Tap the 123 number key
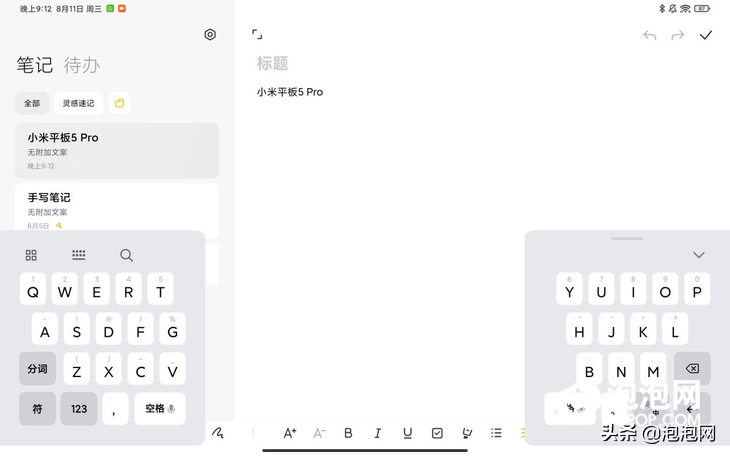 pyautogui.click(x=79, y=408)
